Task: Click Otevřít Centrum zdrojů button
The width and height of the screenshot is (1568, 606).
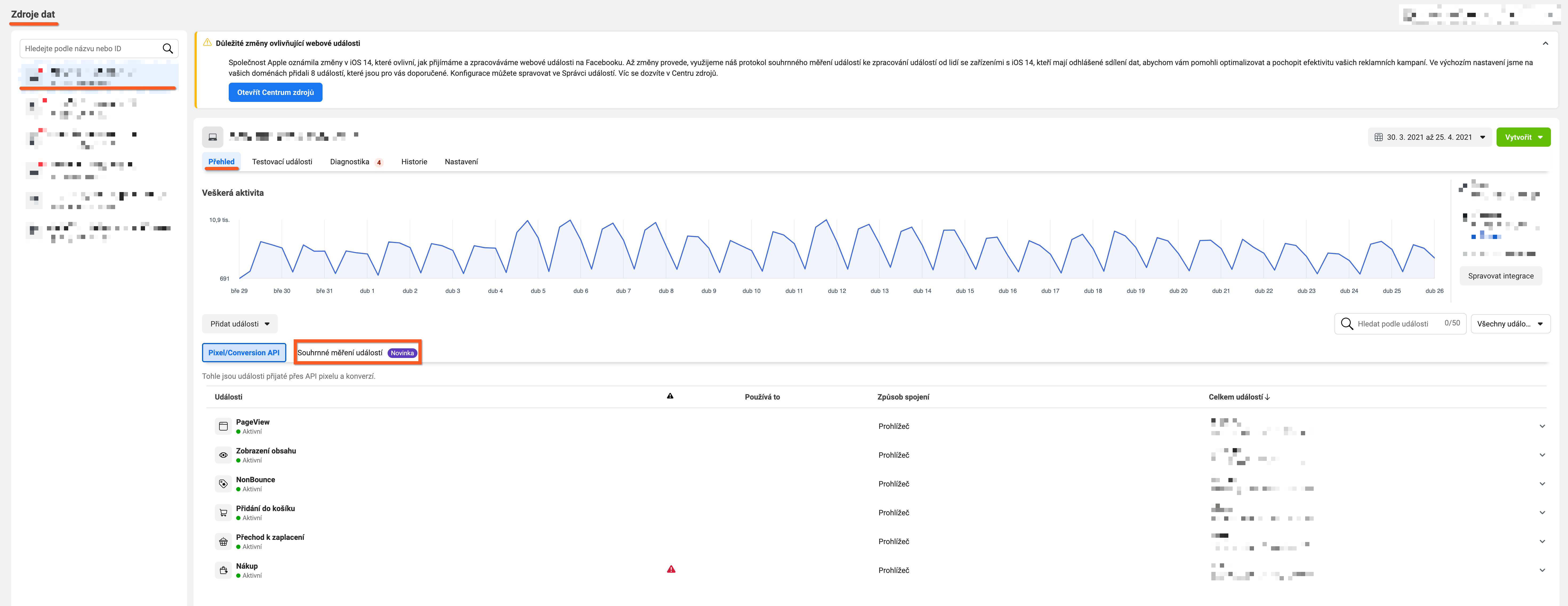Action: pyautogui.click(x=275, y=93)
